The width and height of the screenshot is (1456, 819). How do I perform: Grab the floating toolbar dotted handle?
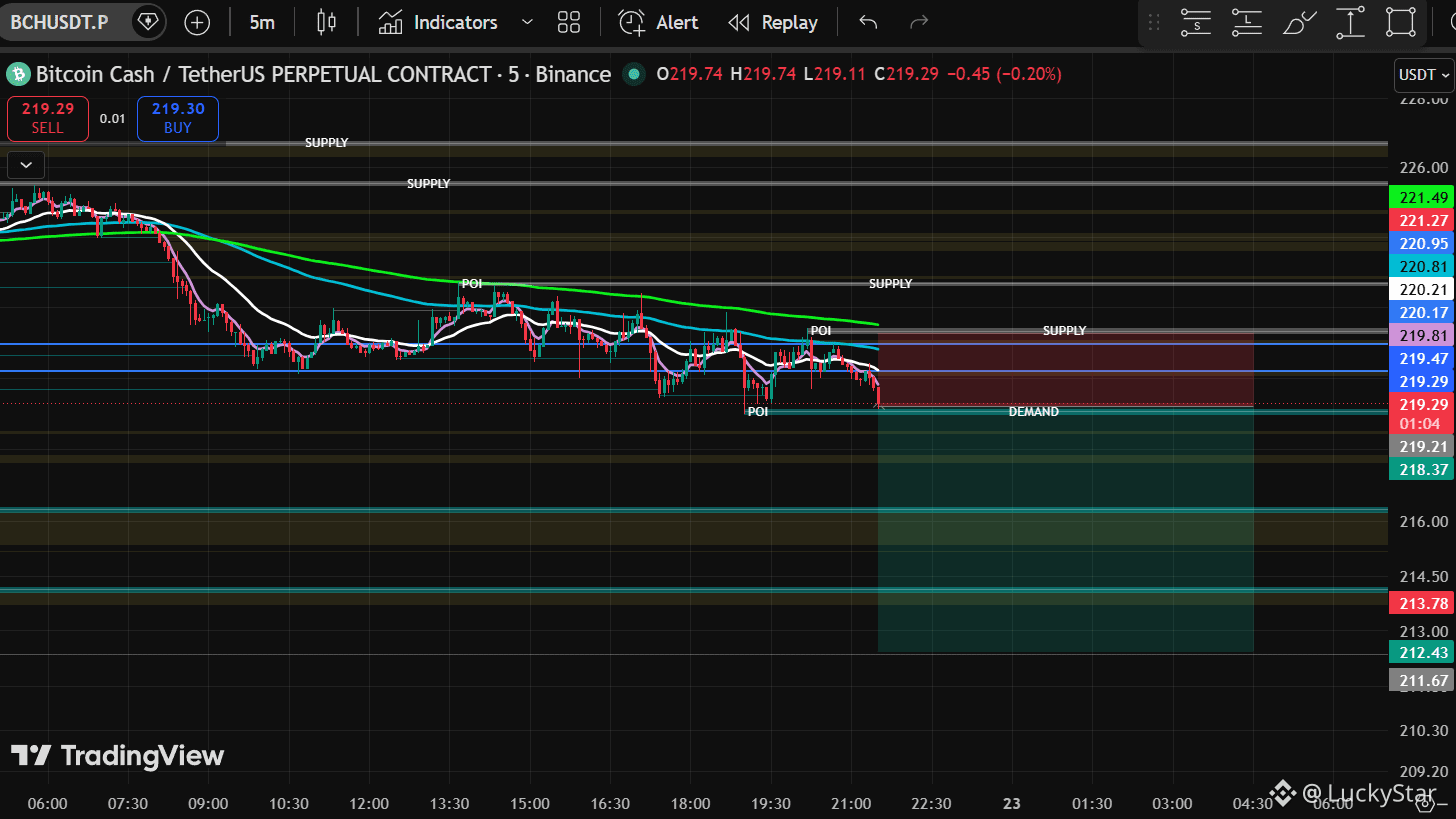click(1154, 22)
